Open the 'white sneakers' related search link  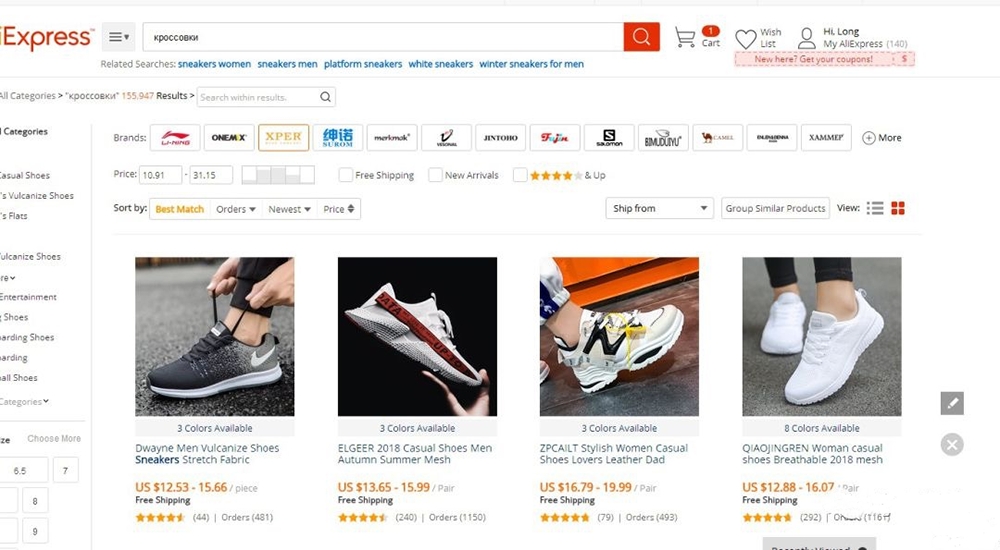click(x=440, y=64)
